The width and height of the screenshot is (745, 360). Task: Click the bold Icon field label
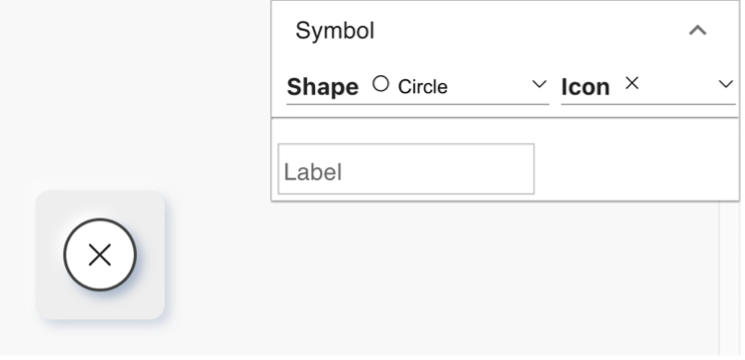tap(585, 87)
